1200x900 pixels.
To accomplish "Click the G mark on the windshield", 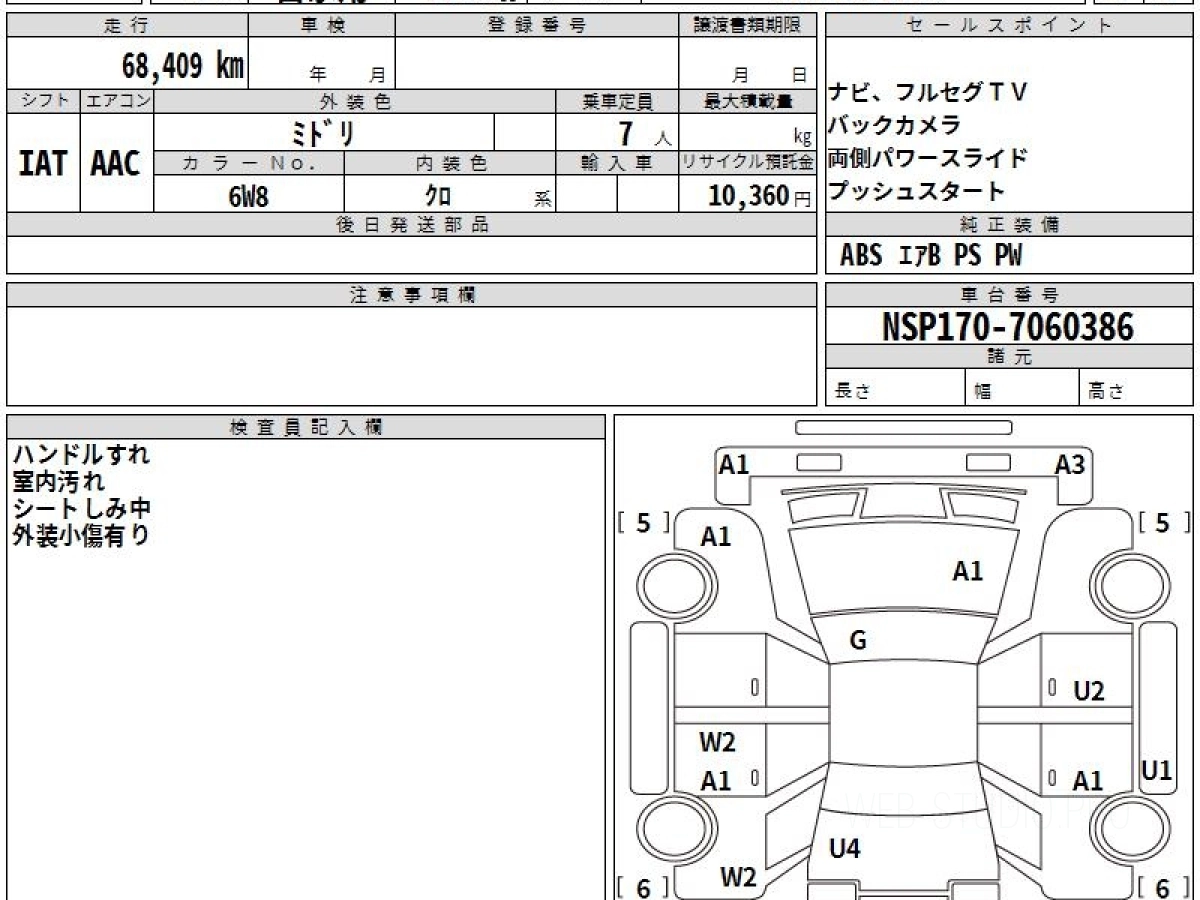I will [x=858, y=642].
